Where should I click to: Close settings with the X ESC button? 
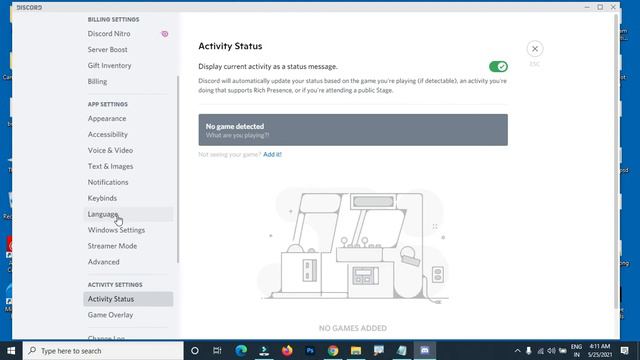[535, 49]
